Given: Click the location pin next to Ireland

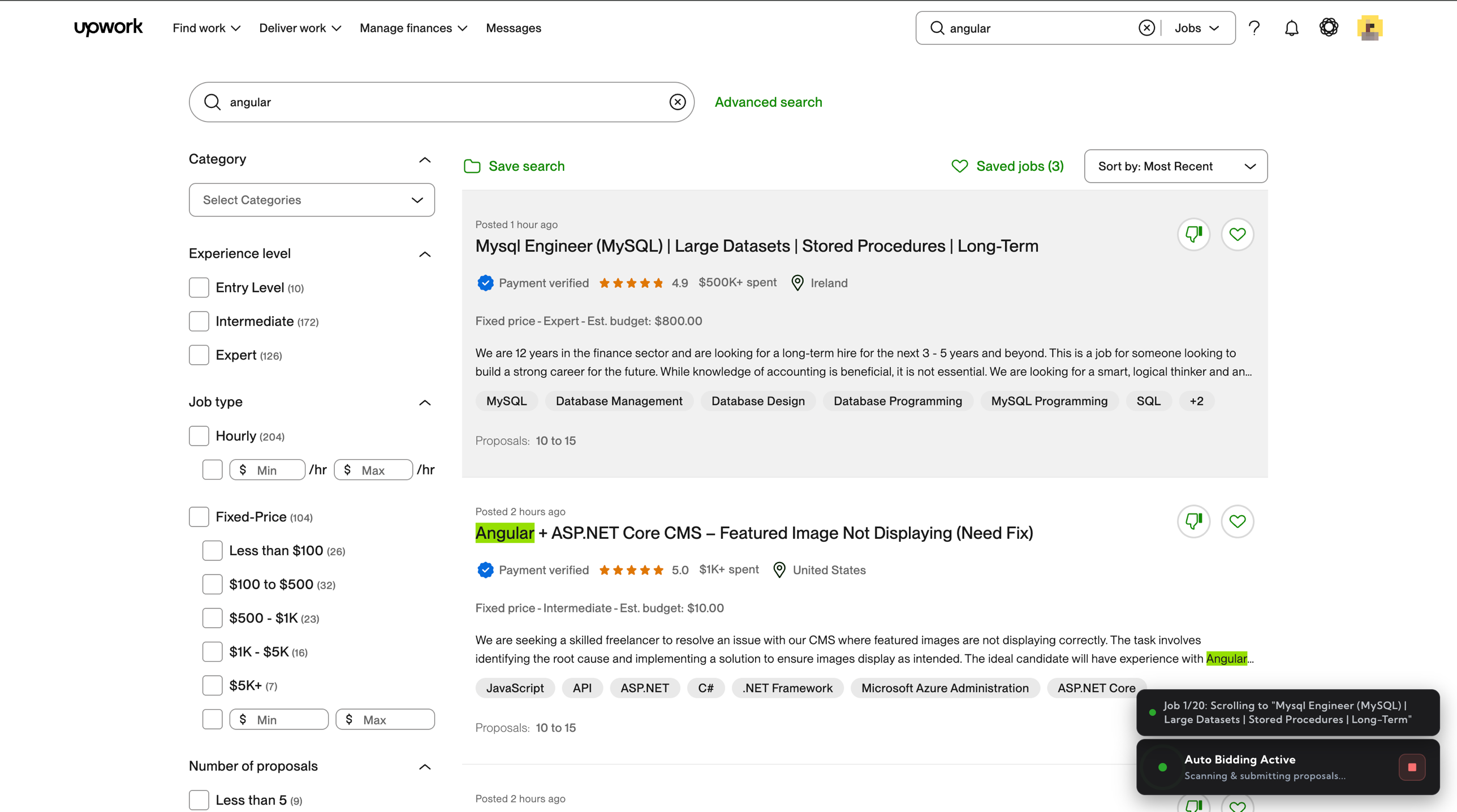Looking at the screenshot, I should [797, 283].
